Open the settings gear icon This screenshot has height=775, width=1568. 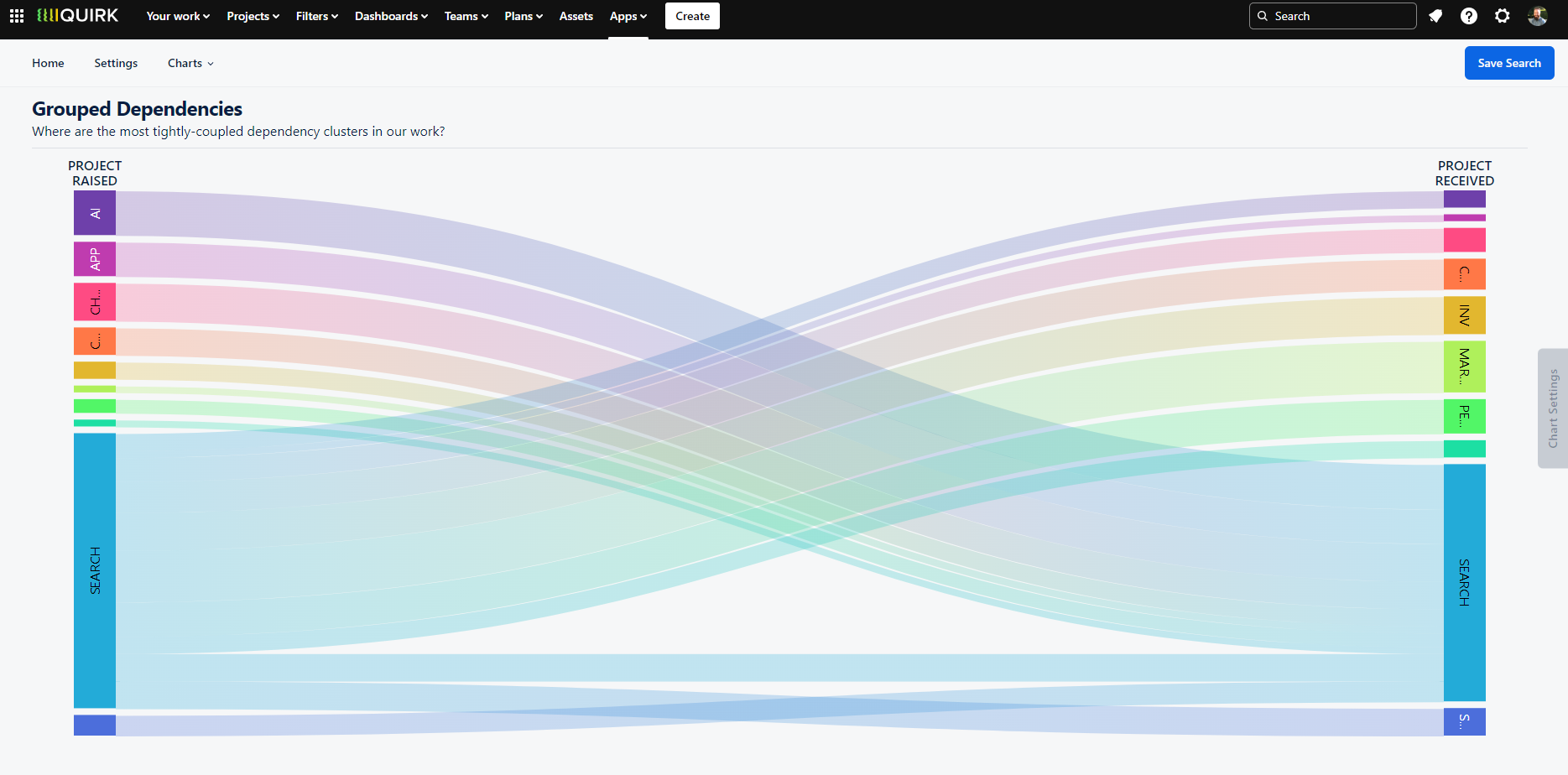pyautogui.click(x=1502, y=16)
